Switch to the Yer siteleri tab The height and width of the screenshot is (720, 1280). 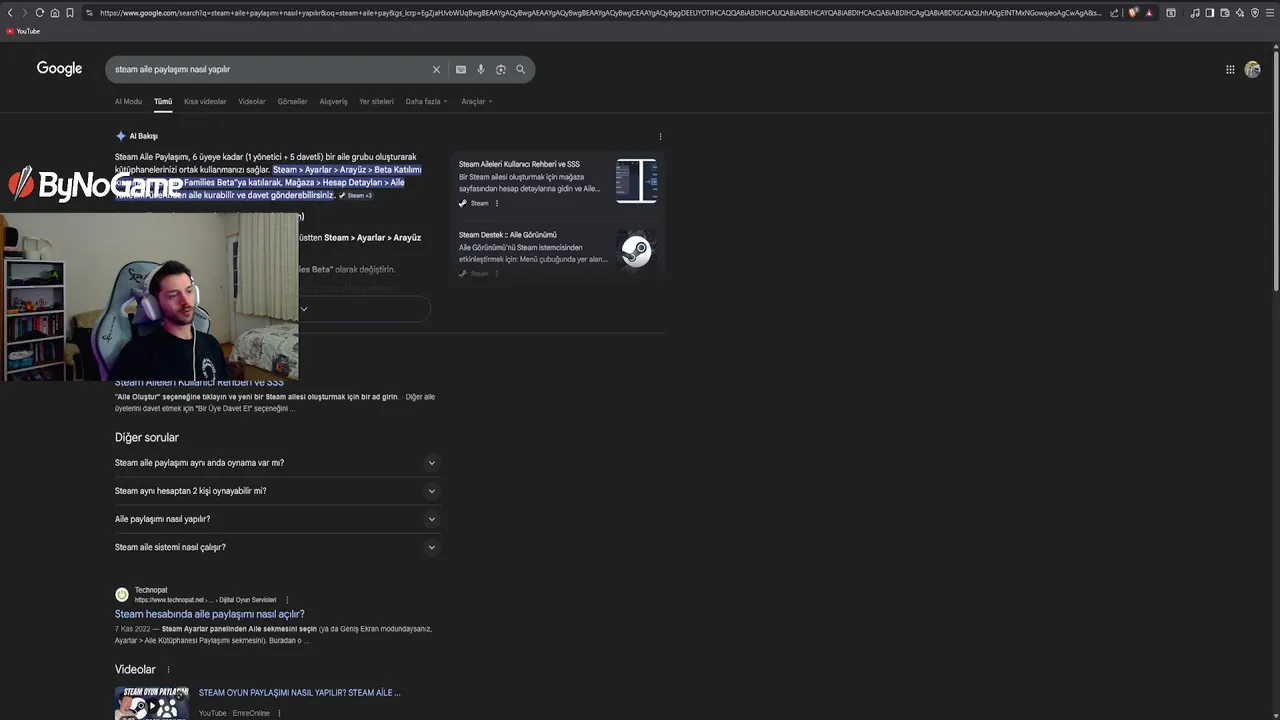pyautogui.click(x=376, y=101)
